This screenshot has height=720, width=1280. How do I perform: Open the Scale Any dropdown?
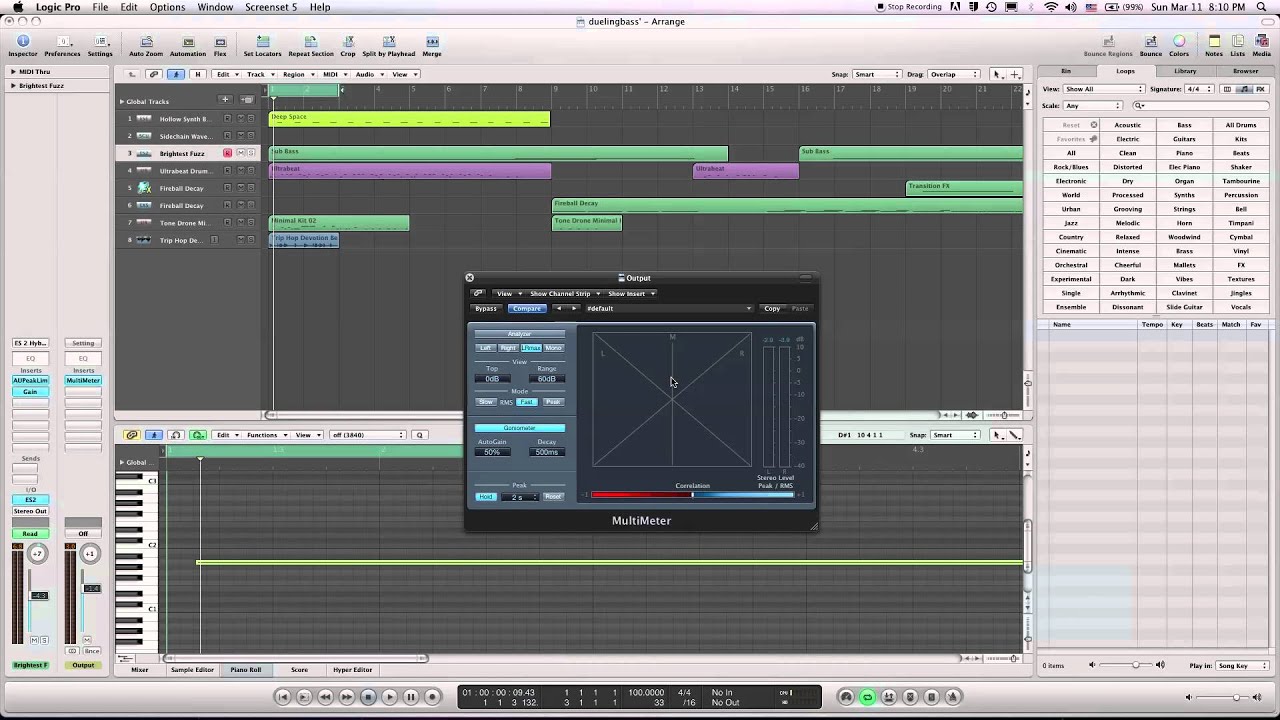1093,105
